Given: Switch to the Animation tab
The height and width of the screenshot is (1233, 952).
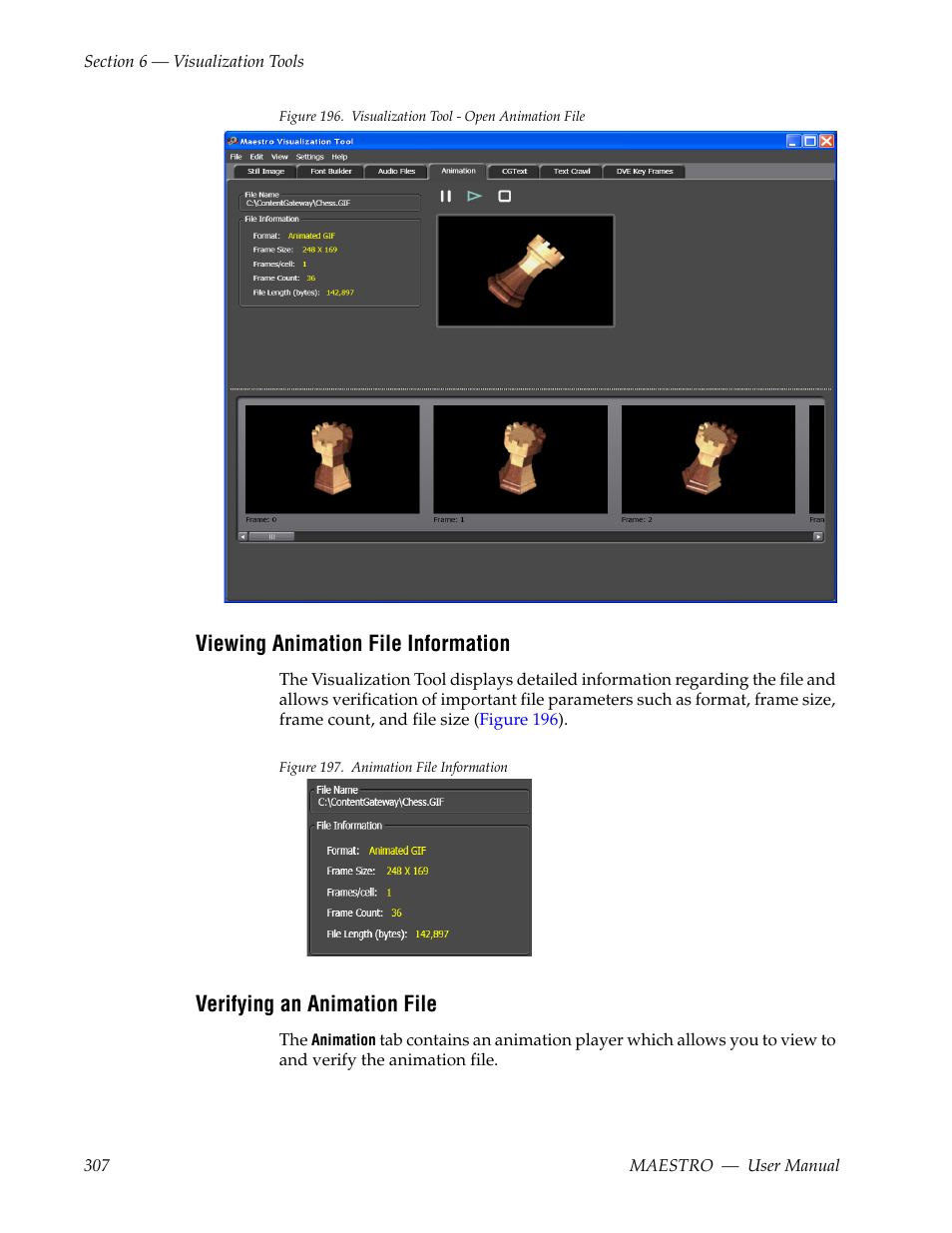Looking at the screenshot, I should click(458, 171).
